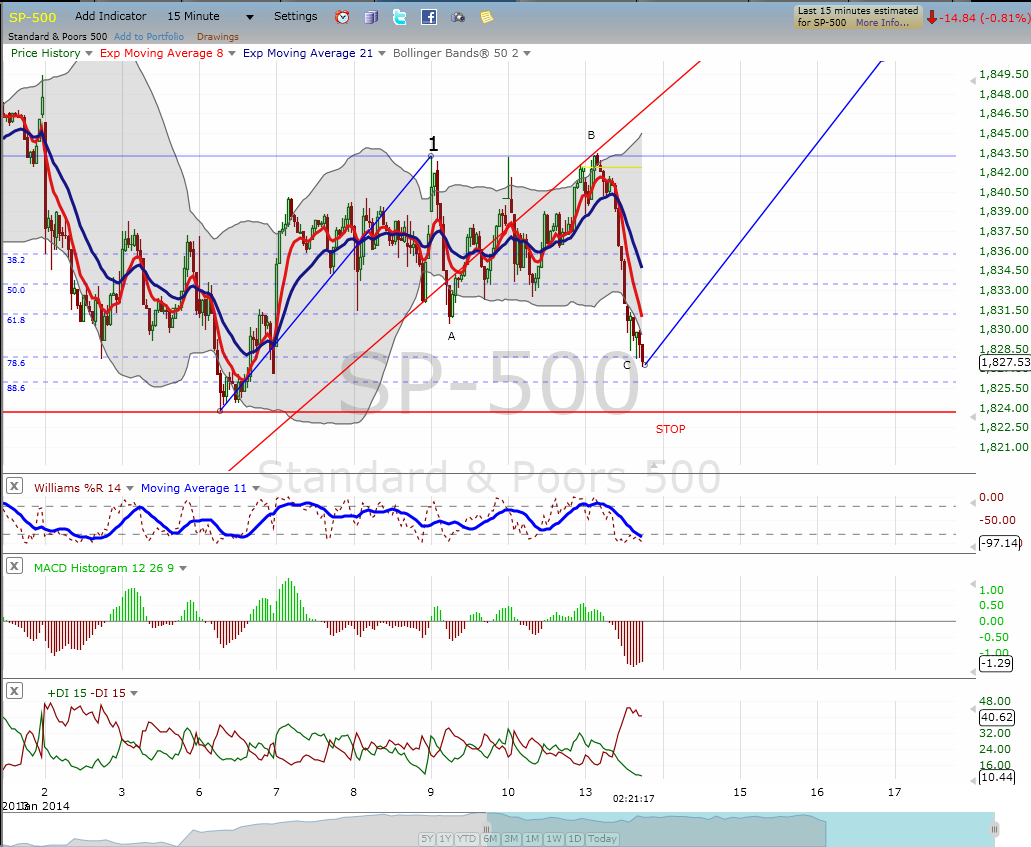Click the Bollinger Bands 50 2 label
Image resolution: width=1031 pixels, height=847 pixels.
tap(456, 53)
